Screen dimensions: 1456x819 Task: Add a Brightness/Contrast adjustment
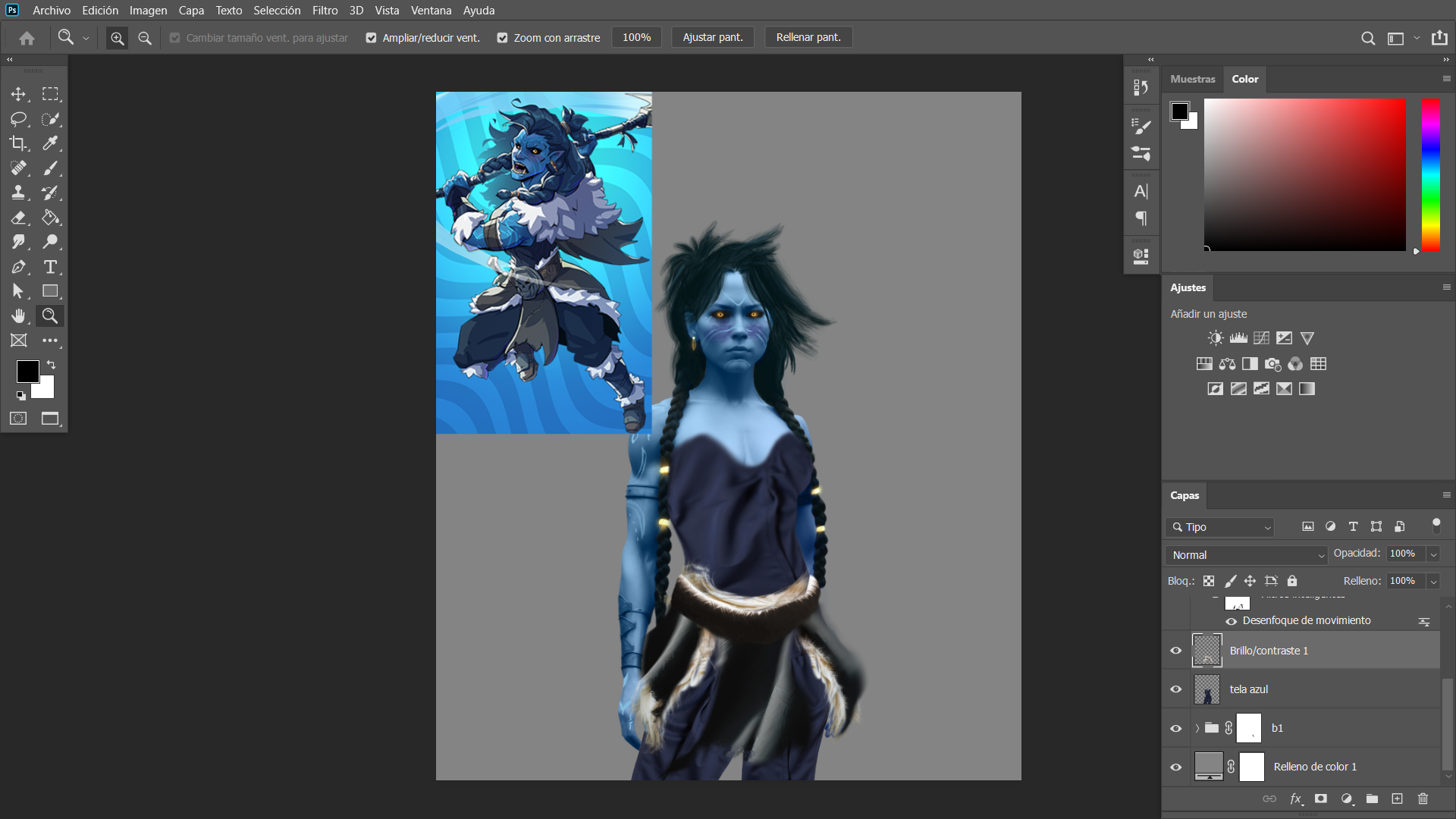(1216, 338)
